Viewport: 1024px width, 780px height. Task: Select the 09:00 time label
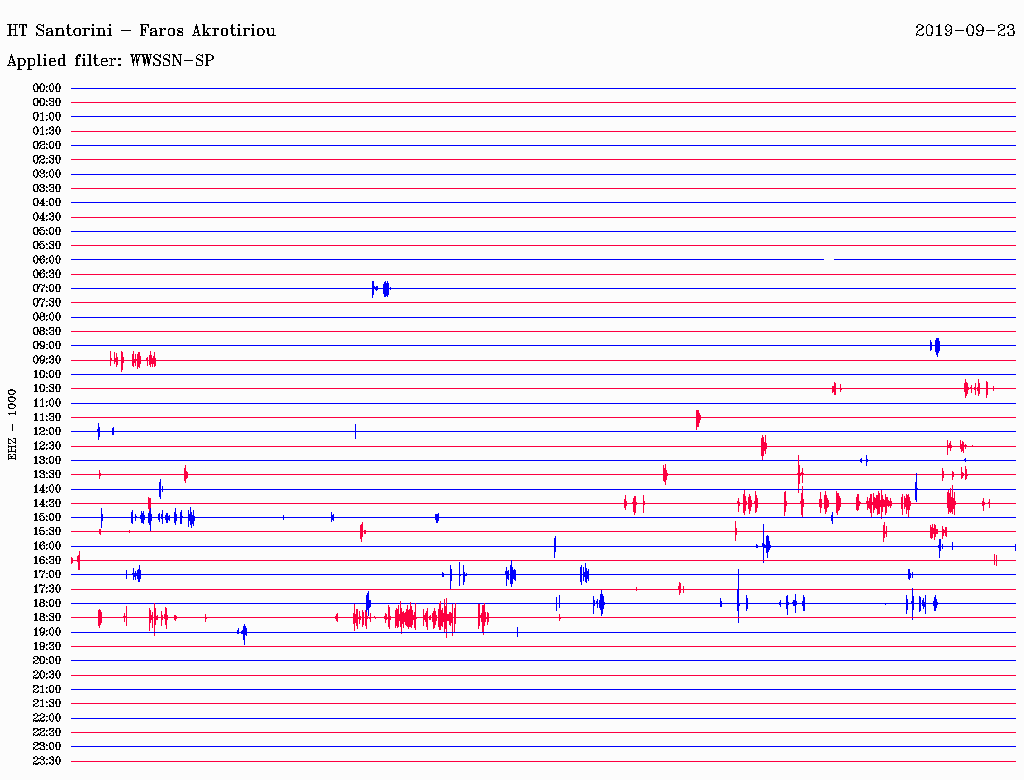47,346
